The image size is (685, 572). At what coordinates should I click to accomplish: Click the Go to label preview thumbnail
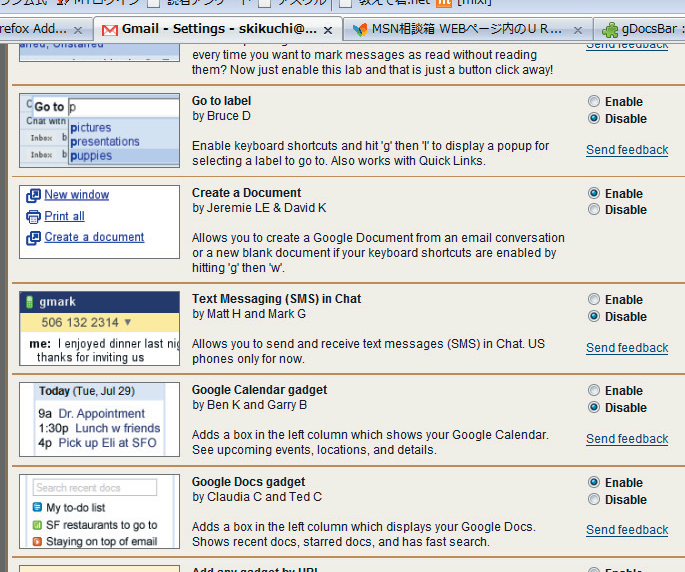[100, 130]
